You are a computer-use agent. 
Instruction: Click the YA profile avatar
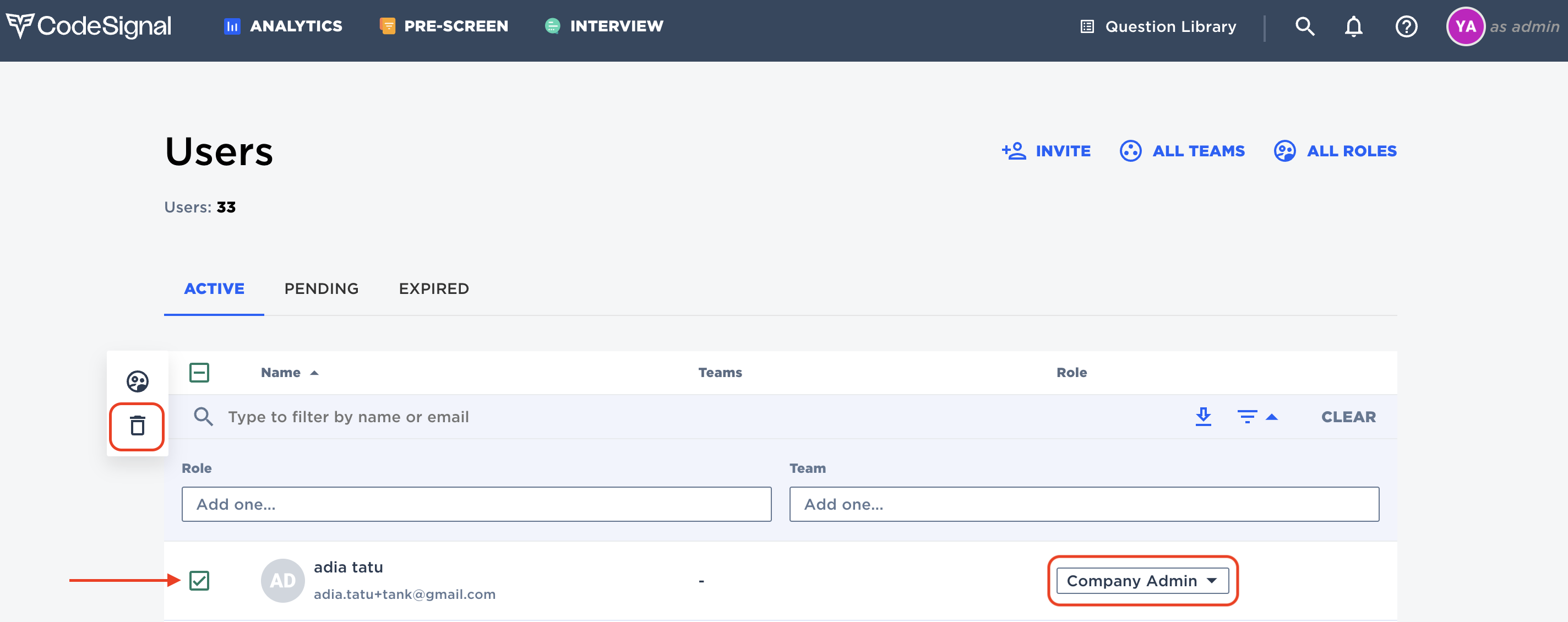[1466, 26]
